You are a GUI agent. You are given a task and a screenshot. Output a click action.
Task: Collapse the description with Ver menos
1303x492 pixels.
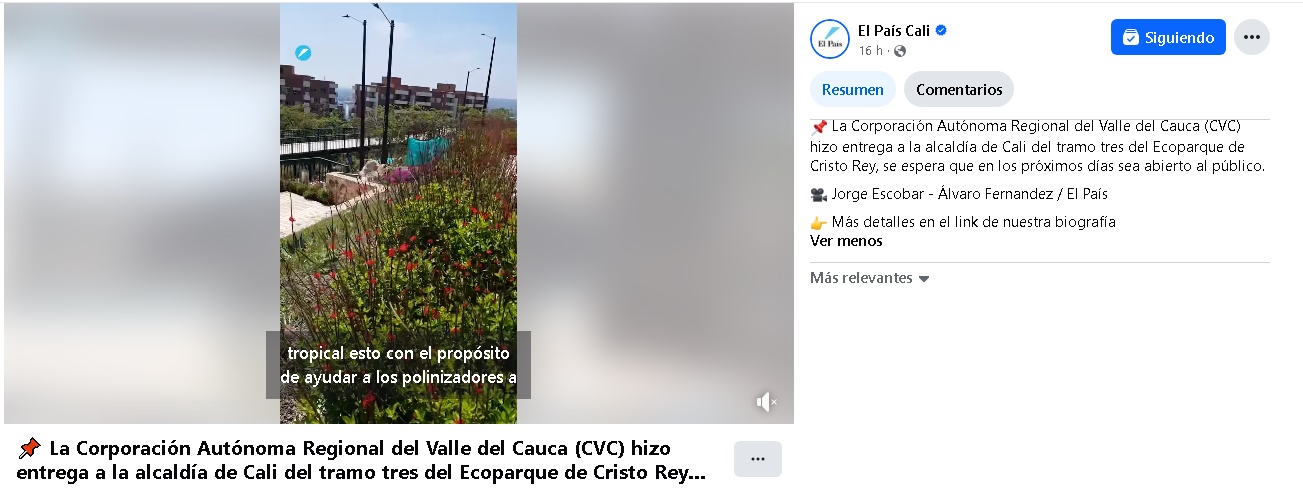(846, 241)
